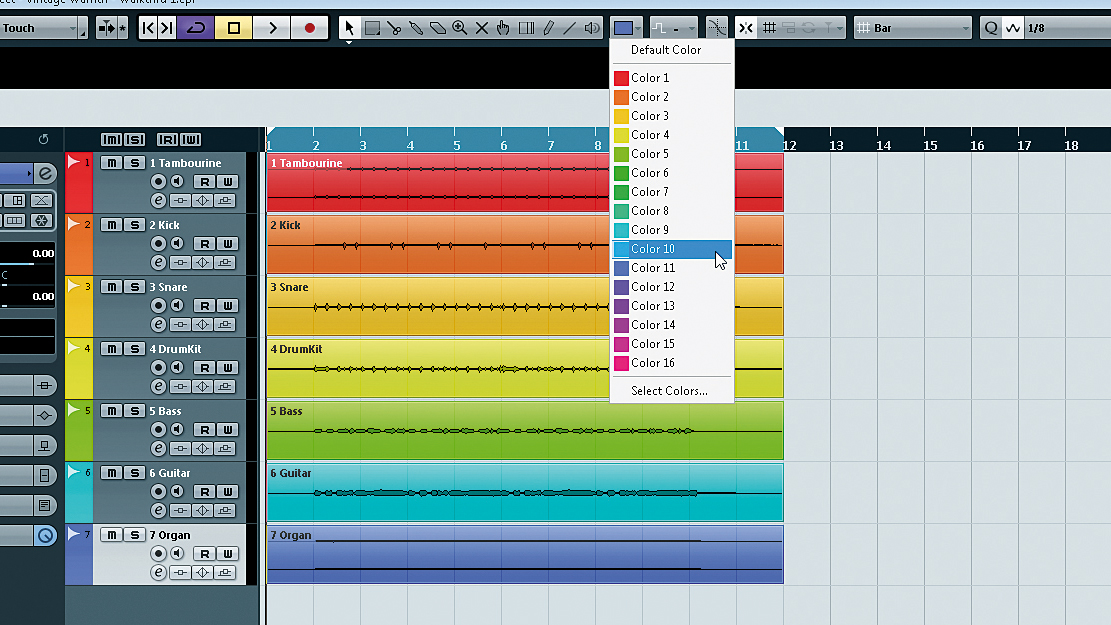Click the Color 7 green swatch

pyautogui.click(x=621, y=192)
